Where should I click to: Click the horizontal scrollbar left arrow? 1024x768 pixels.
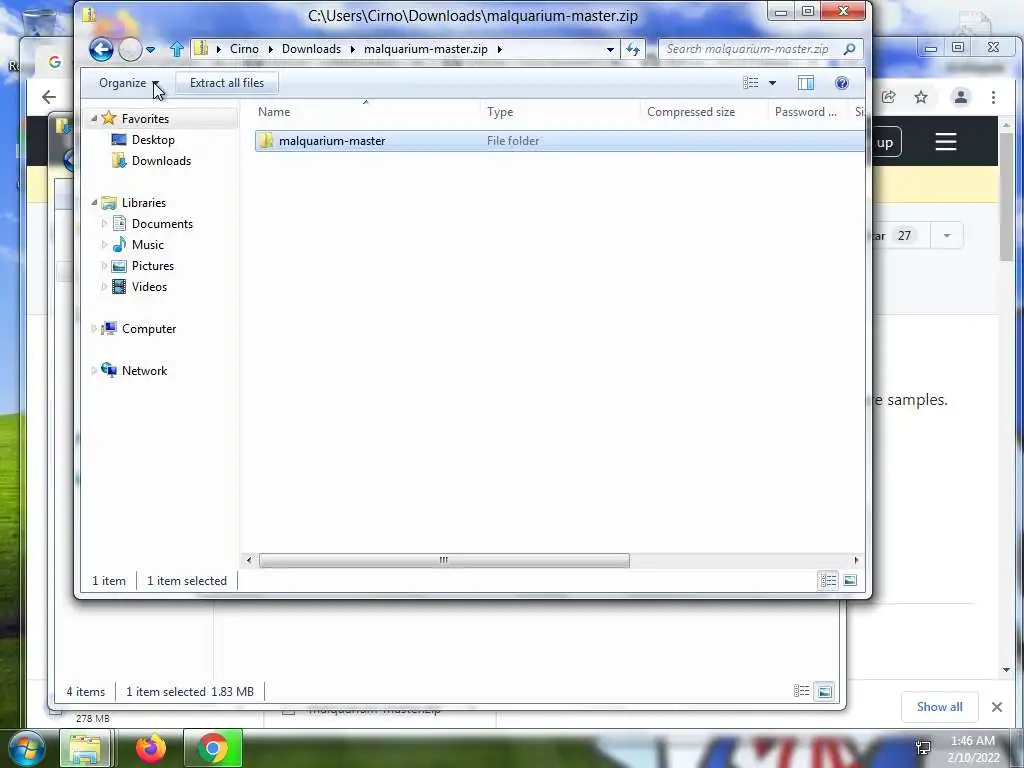[x=248, y=560]
